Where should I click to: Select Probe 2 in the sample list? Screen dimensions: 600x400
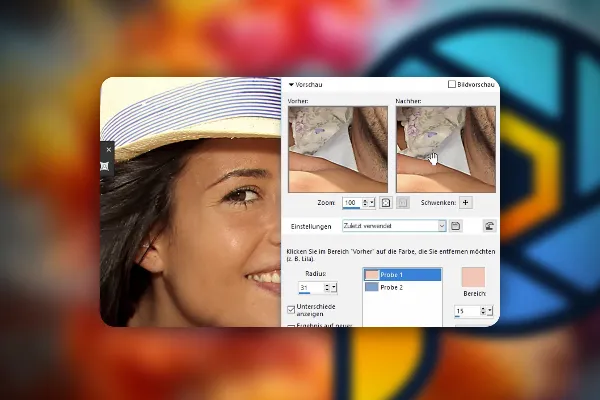pos(403,287)
